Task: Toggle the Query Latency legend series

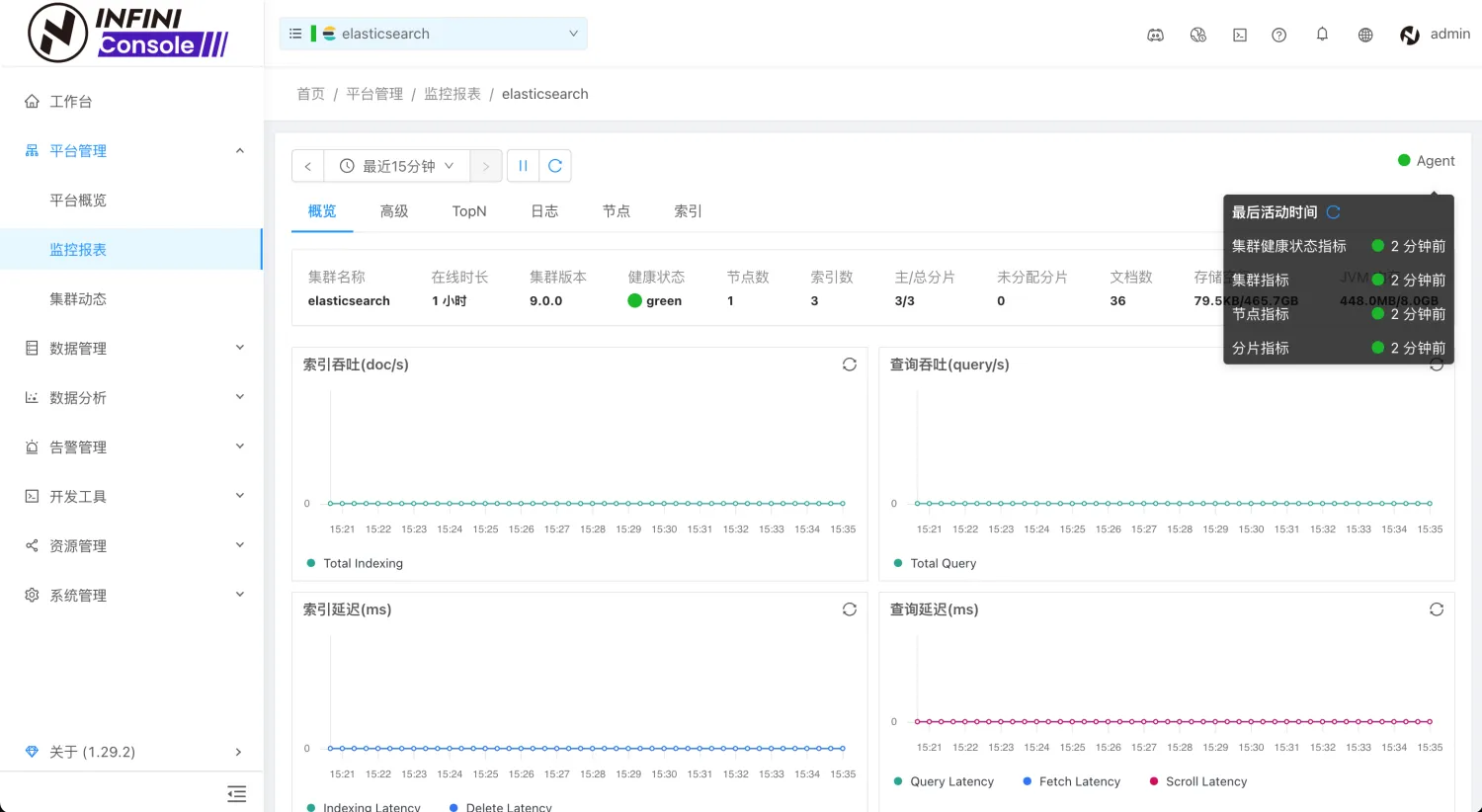Action: (x=944, y=781)
